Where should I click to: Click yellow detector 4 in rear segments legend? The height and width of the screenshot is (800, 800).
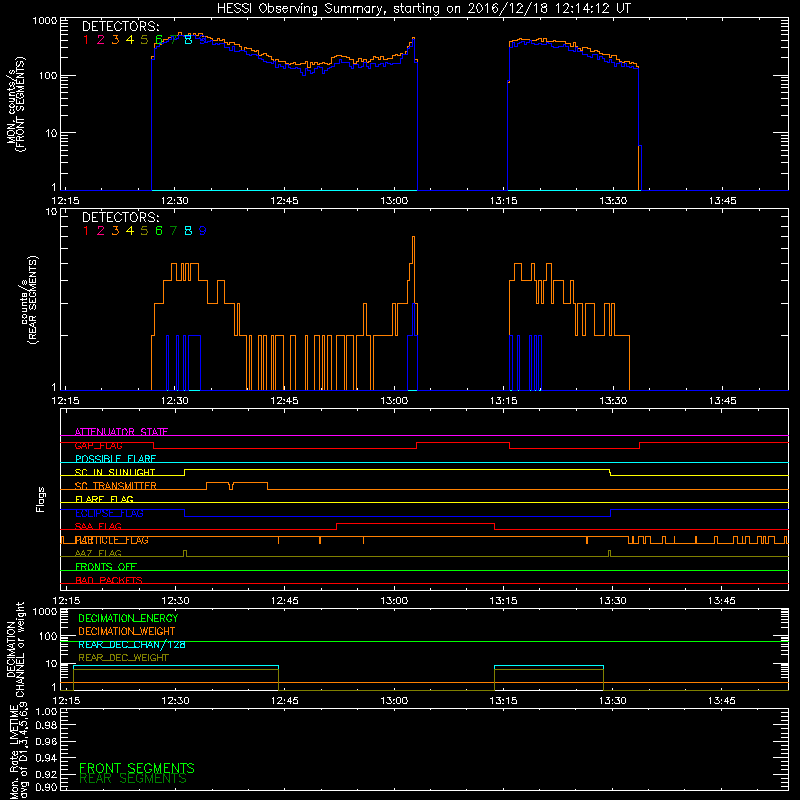pyautogui.click(x=130, y=231)
